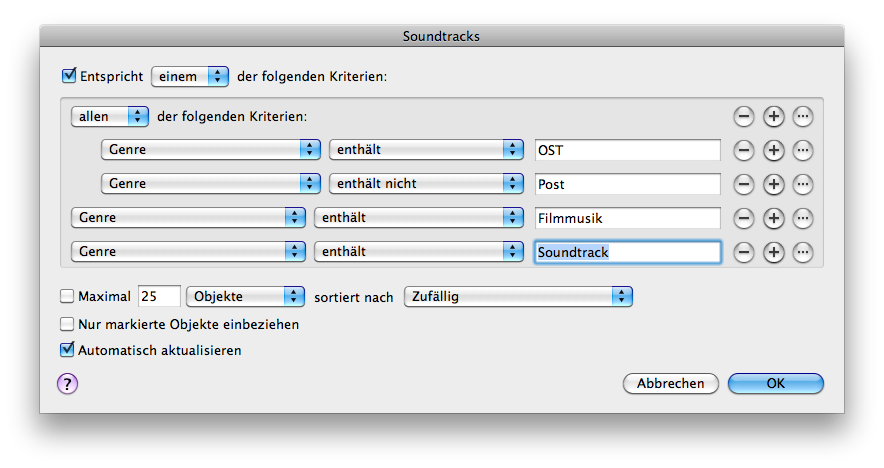The width and height of the screenshot is (884, 468).
Task: Open the 'enthält nicht' condition dropdown
Action: [426, 184]
